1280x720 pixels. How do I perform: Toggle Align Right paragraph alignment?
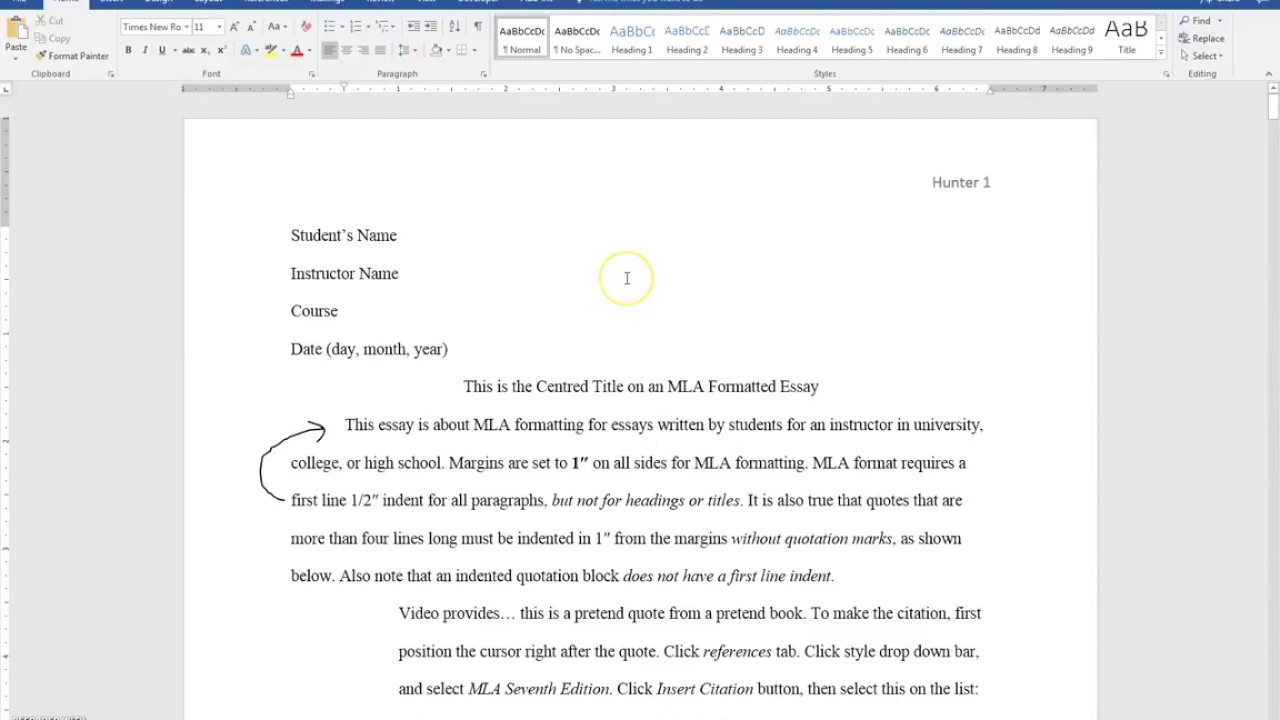(x=363, y=50)
